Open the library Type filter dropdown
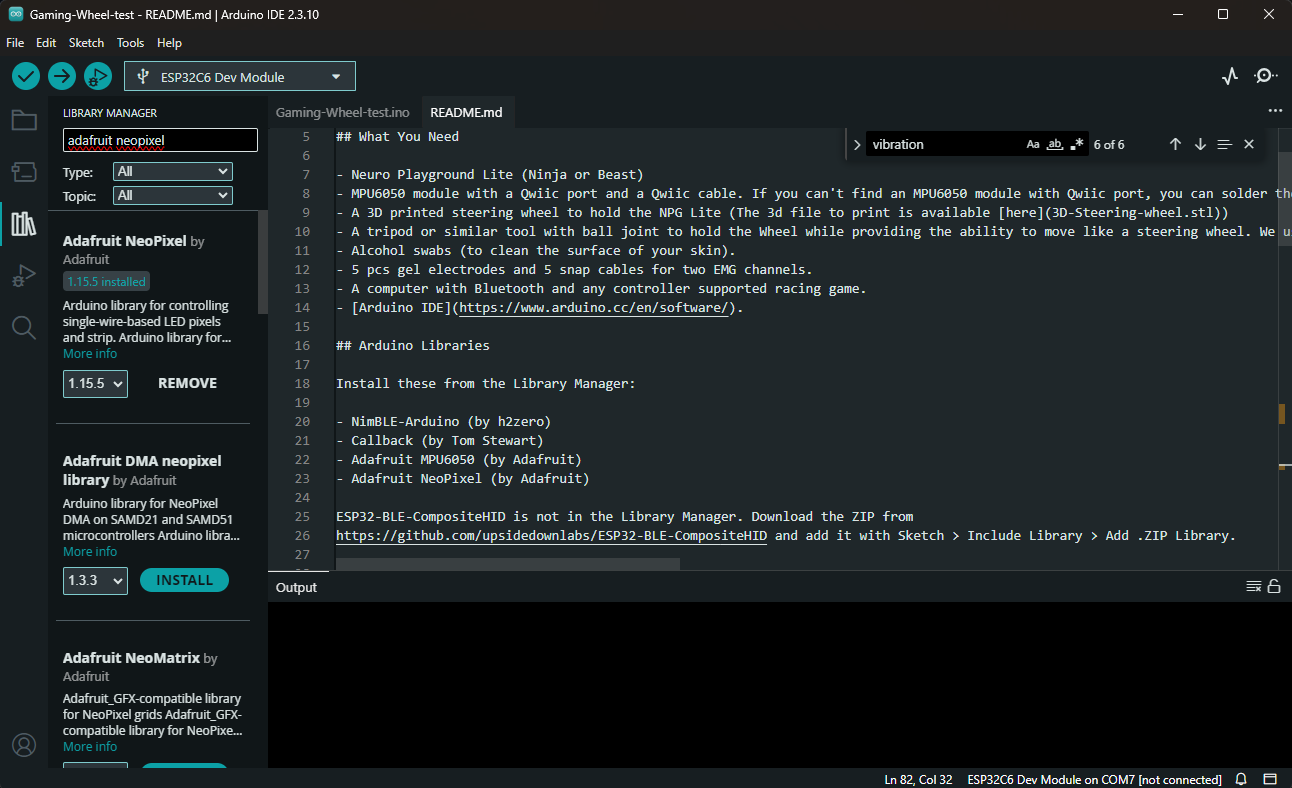Screen dimensions: 1292x788 (x=173, y=171)
